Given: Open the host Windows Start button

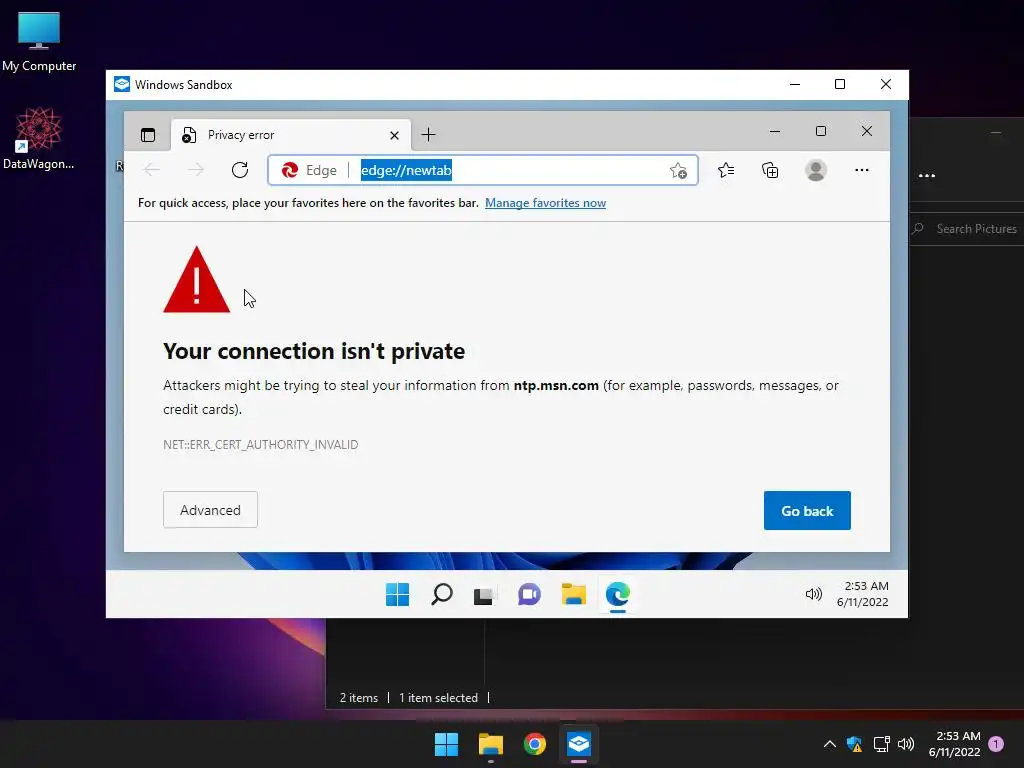Looking at the screenshot, I should [447, 744].
